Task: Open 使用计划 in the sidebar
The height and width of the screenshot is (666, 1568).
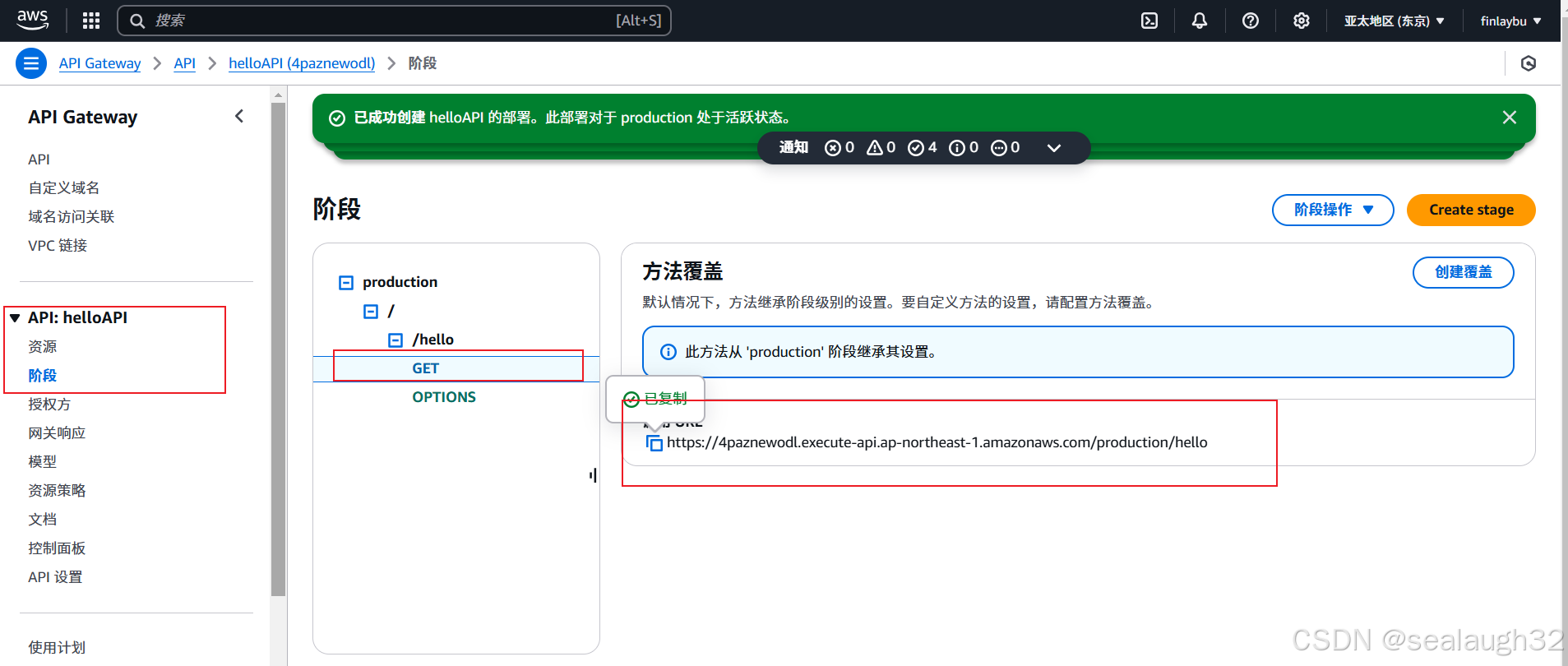Action: 57,648
